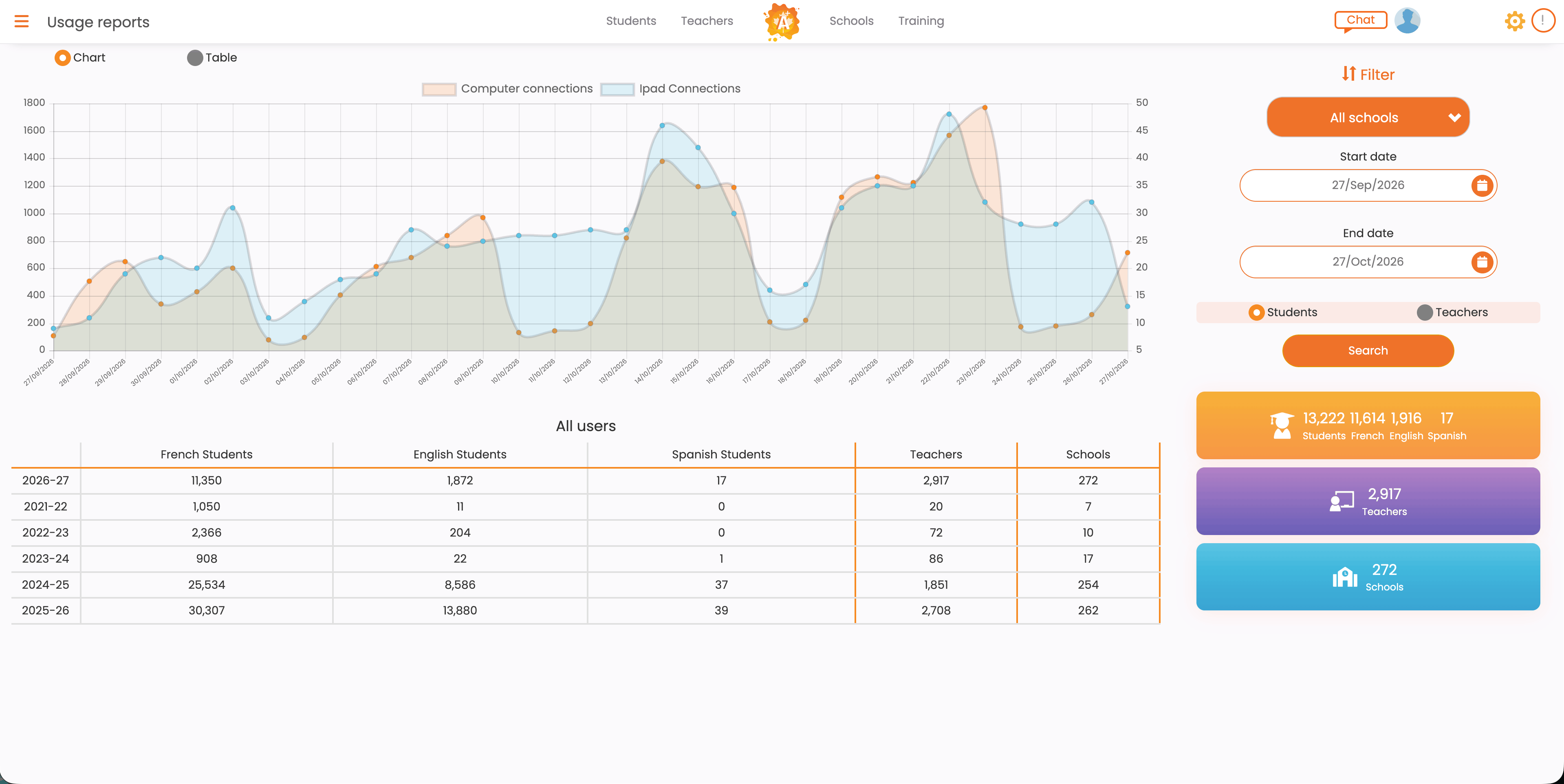
Task: Click the 13,222 Students figure
Action: (1324, 418)
